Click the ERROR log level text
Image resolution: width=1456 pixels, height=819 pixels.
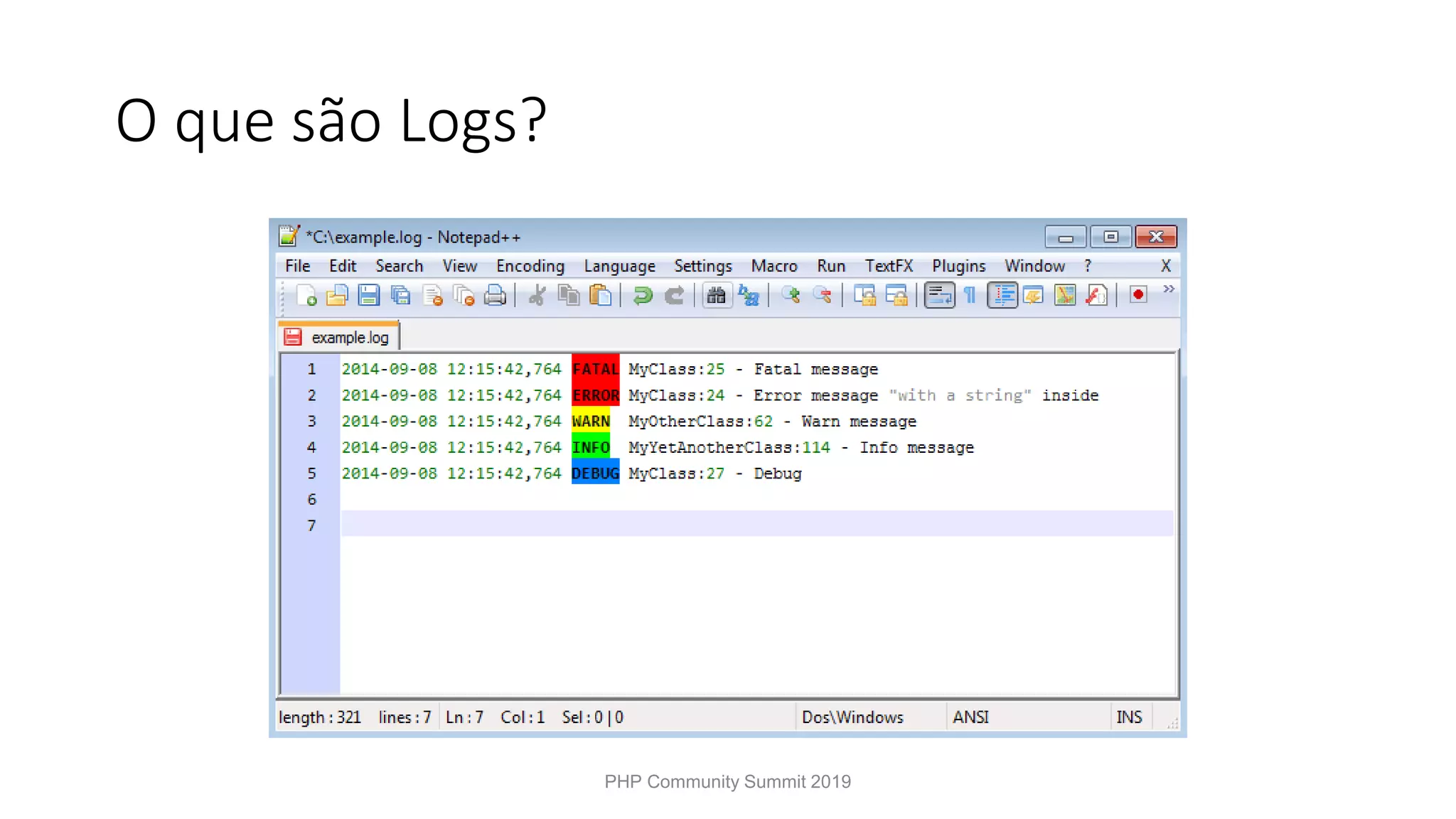tap(595, 395)
